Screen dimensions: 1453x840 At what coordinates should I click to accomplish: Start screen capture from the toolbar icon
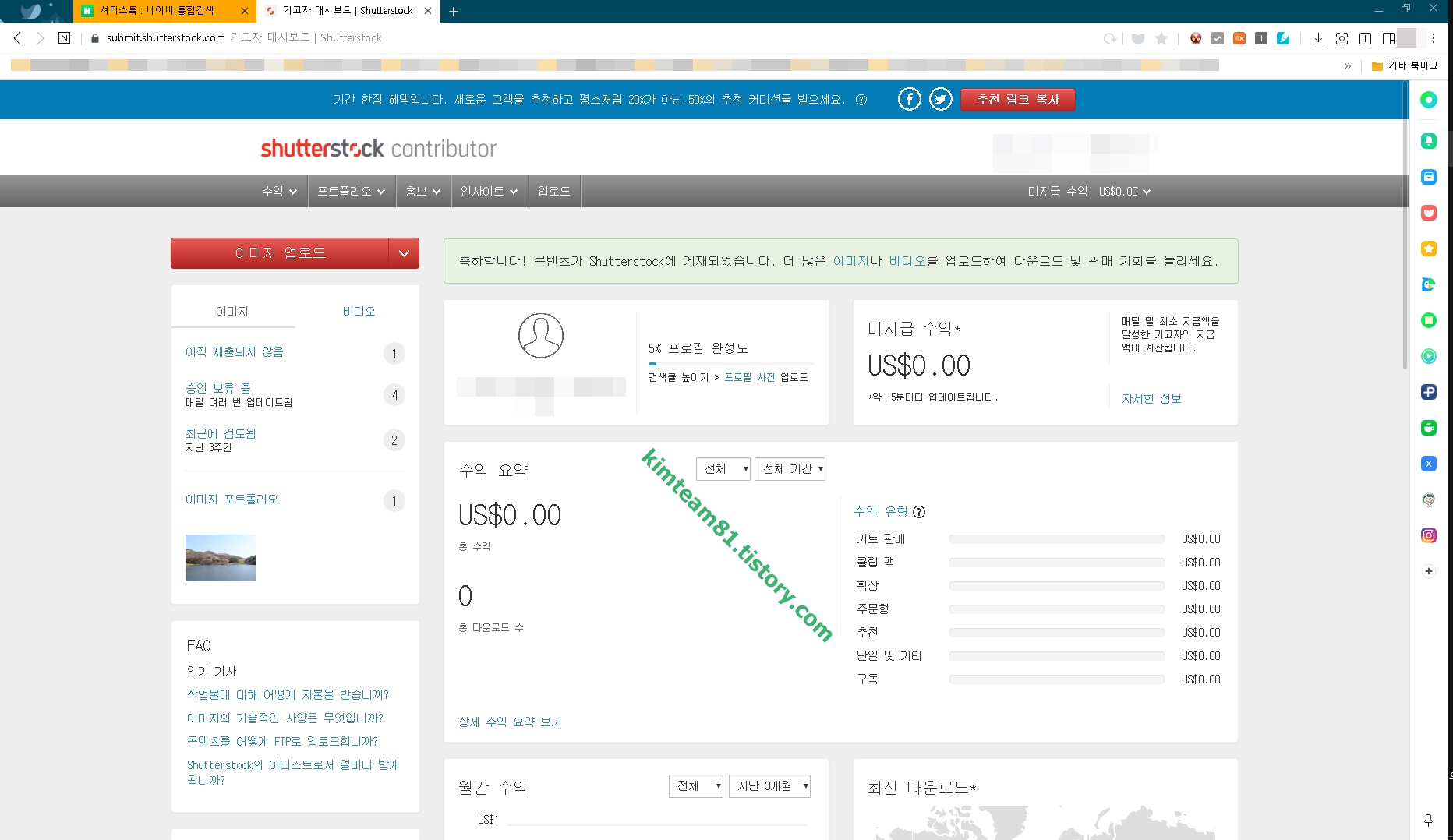tap(1342, 37)
